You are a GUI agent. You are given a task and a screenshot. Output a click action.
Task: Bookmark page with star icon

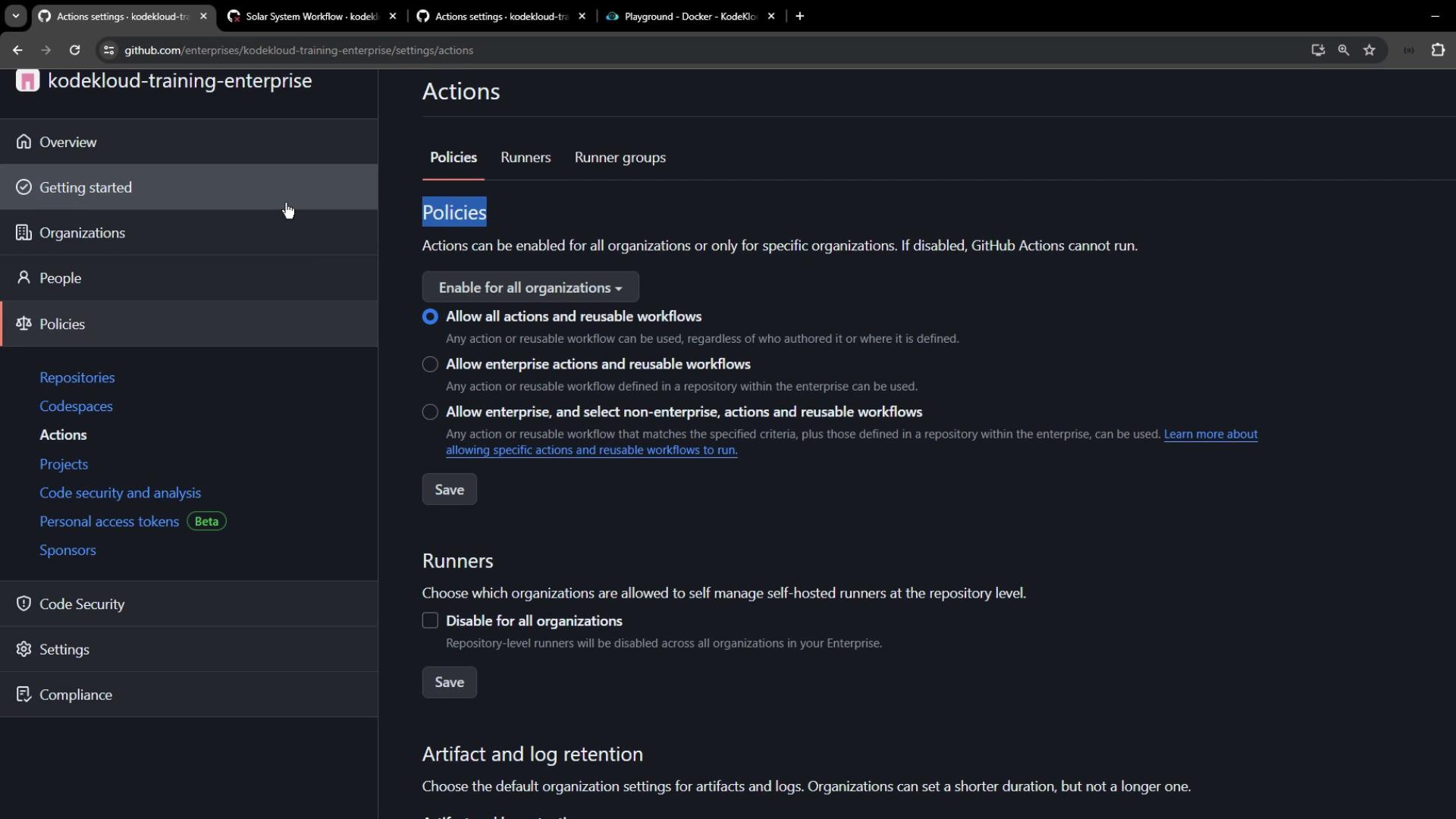coord(1369,50)
